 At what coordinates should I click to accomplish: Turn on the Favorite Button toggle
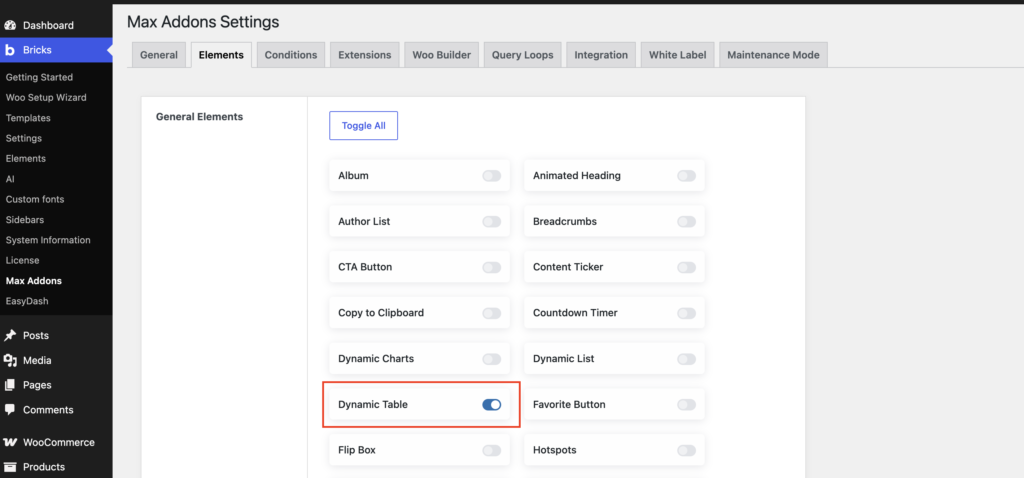coord(686,405)
